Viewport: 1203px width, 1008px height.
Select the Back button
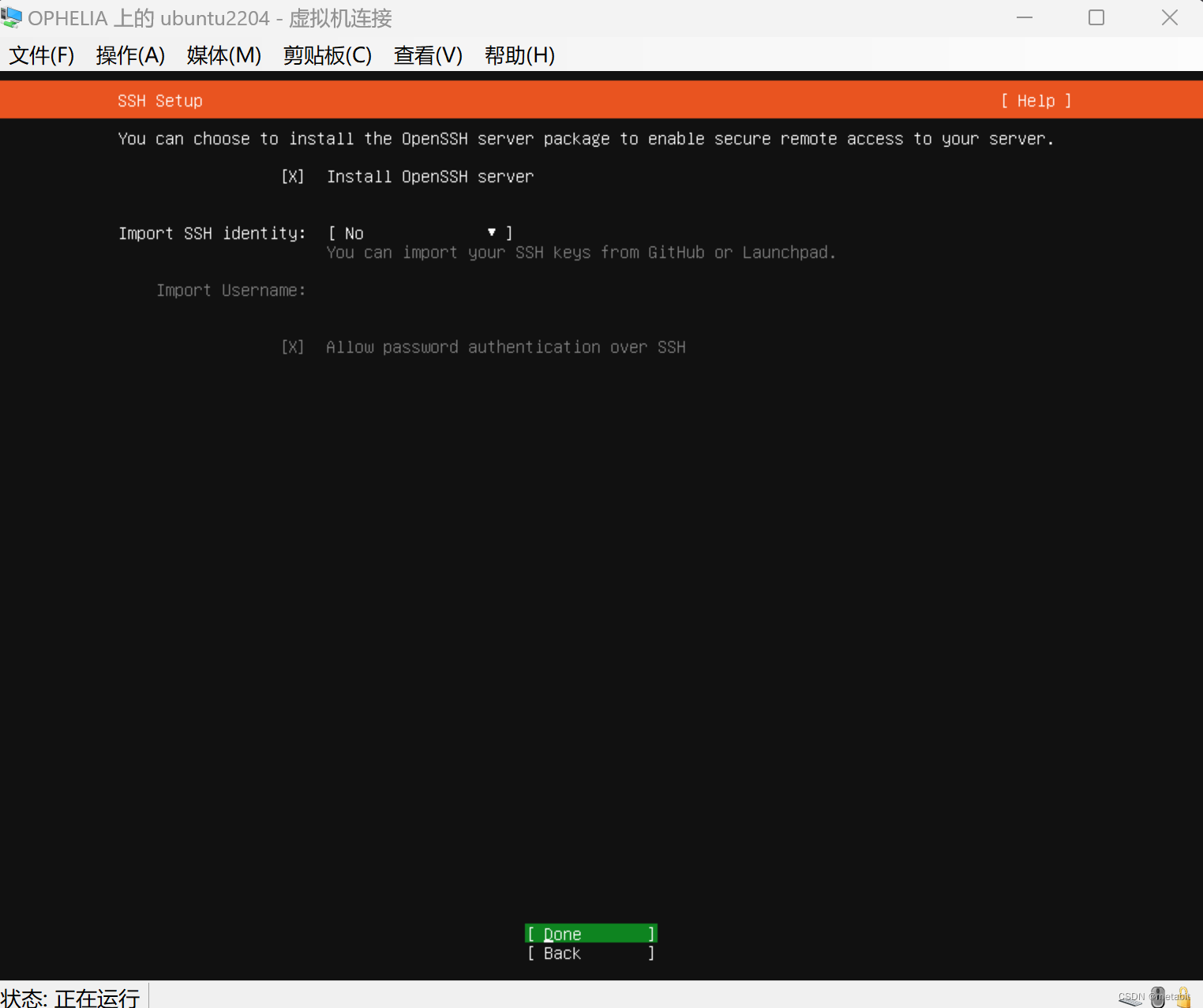tap(590, 954)
